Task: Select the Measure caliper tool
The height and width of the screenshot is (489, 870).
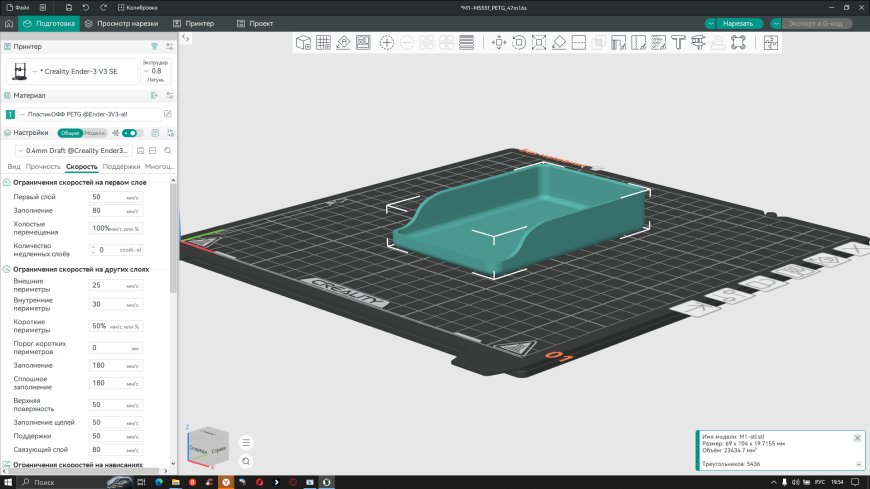Action: [698, 43]
